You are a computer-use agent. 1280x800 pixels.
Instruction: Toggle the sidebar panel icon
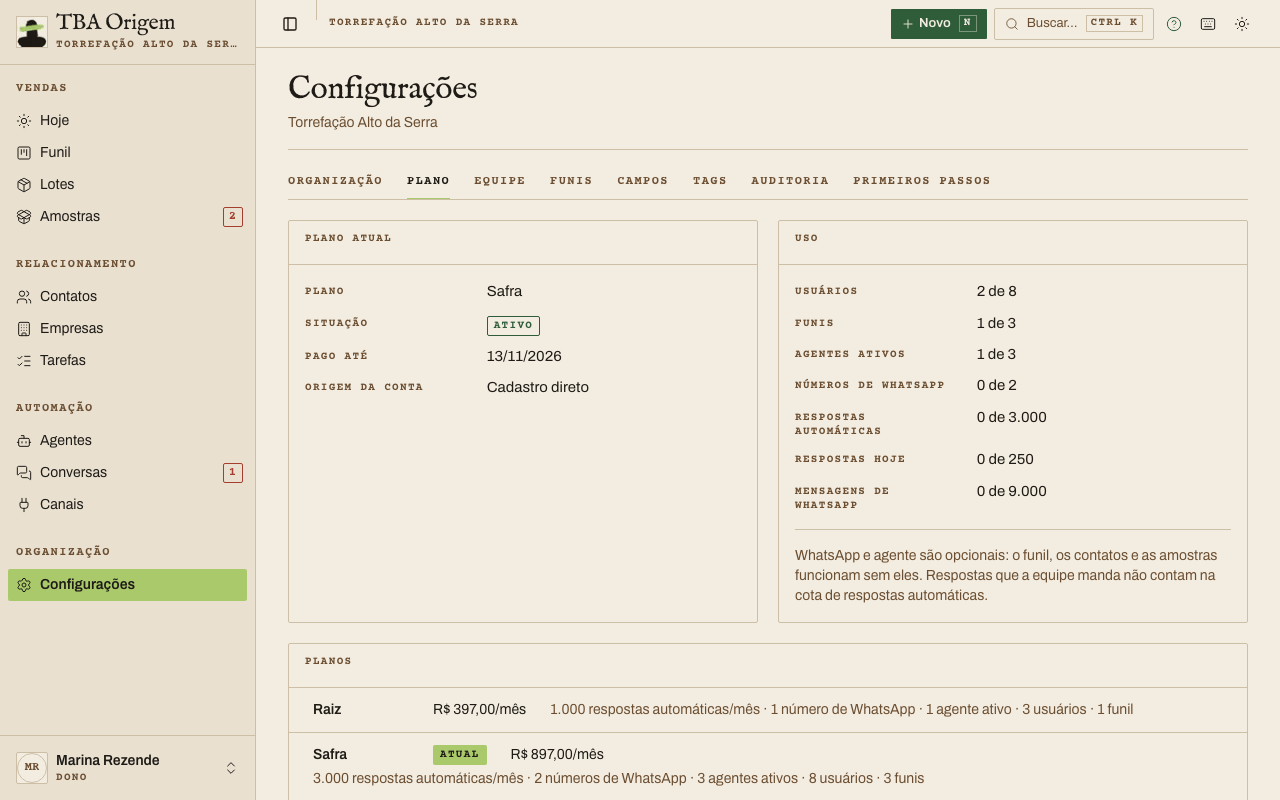[x=290, y=24]
